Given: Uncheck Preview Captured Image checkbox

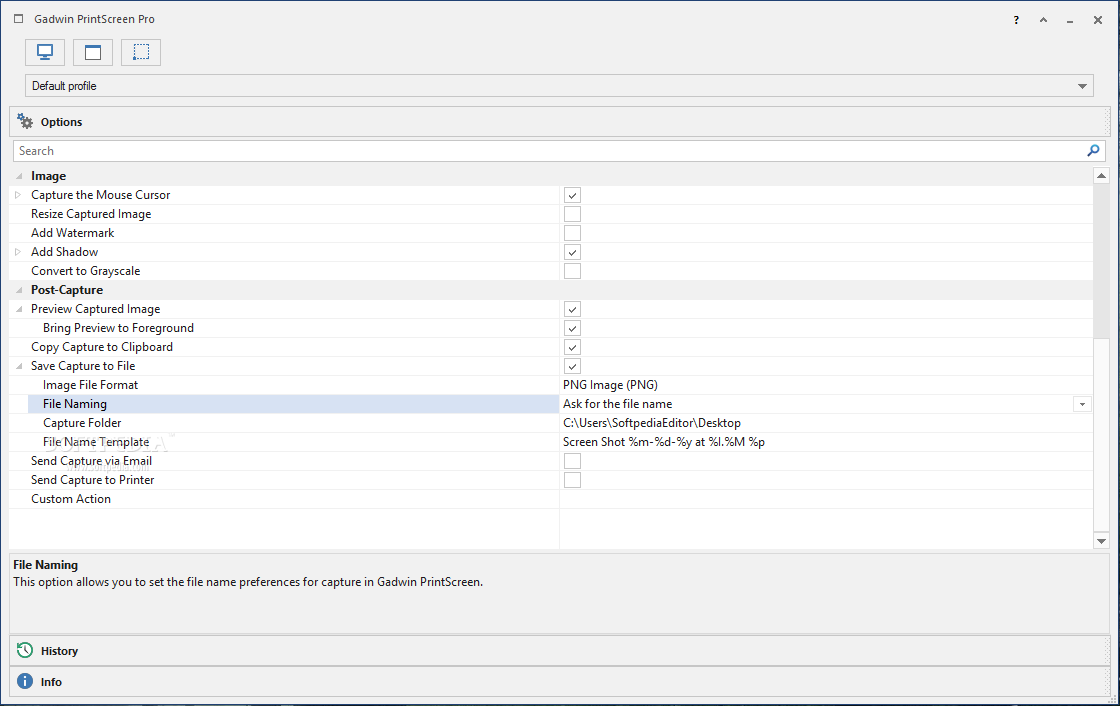Looking at the screenshot, I should pyautogui.click(x=572, y=309).
